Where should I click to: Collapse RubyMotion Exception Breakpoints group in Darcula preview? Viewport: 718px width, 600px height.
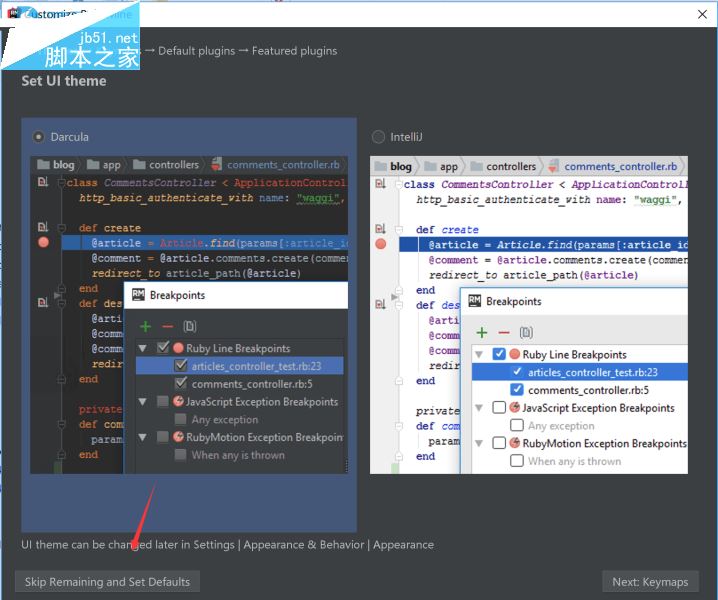click(x=142, y=437)
